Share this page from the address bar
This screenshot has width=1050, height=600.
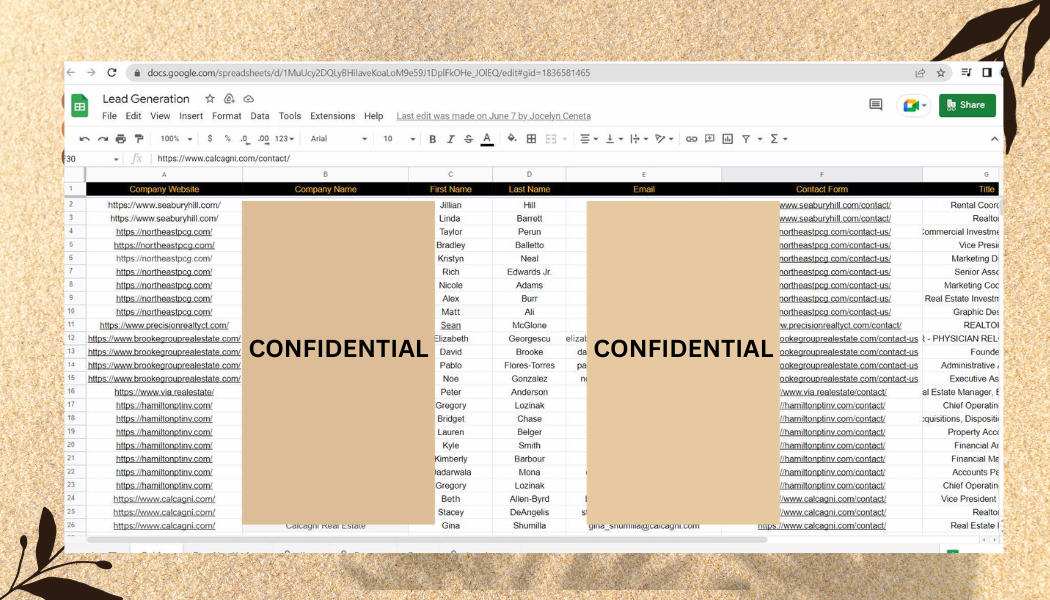click(921, 72)
